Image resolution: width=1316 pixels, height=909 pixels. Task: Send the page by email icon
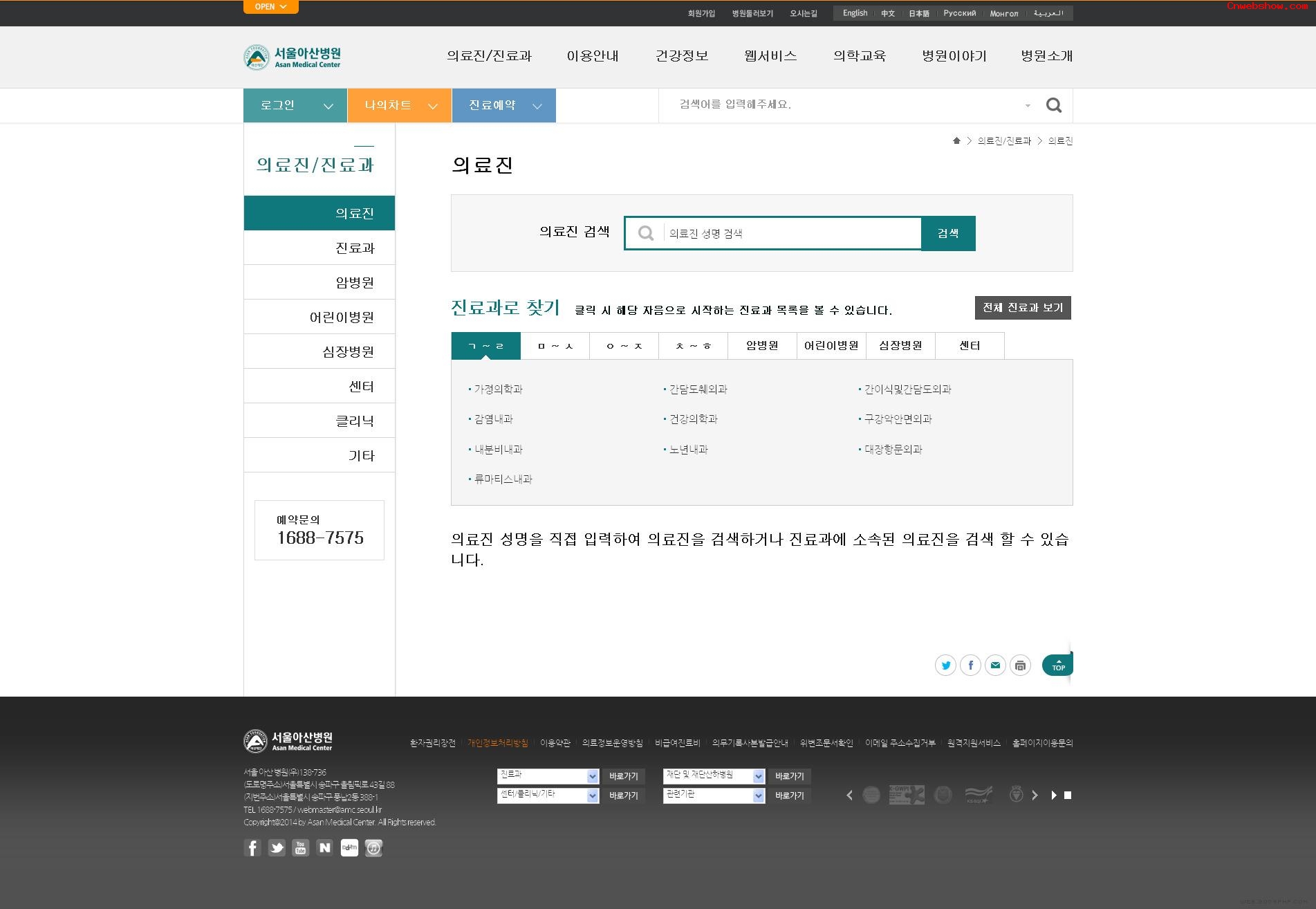coord(995,665)
